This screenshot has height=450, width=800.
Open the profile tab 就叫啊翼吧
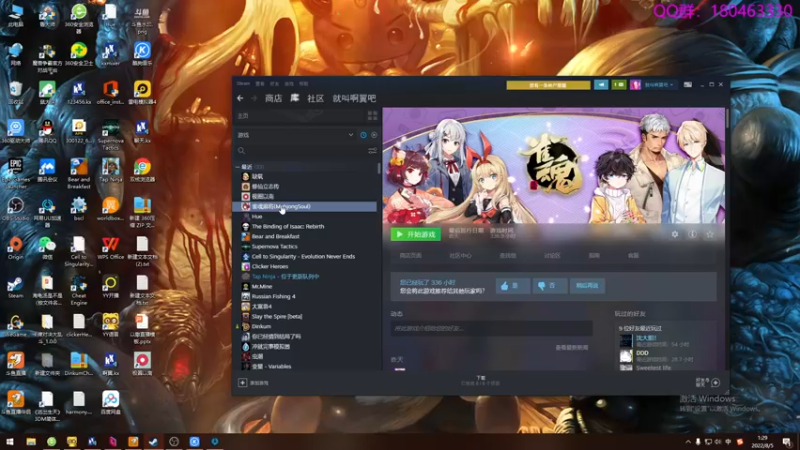pos(354,98)
